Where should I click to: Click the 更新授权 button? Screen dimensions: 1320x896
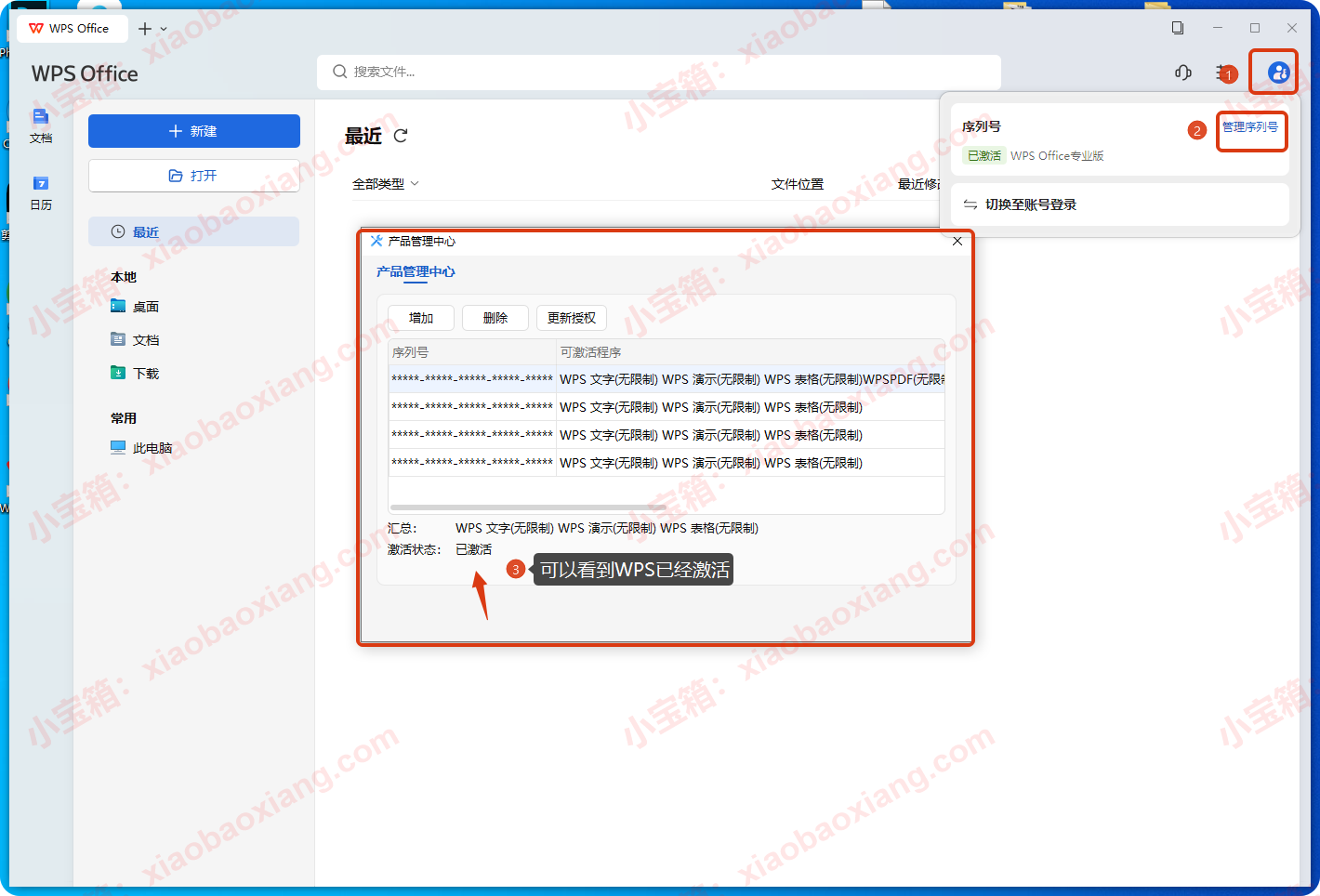pos(571,318)
